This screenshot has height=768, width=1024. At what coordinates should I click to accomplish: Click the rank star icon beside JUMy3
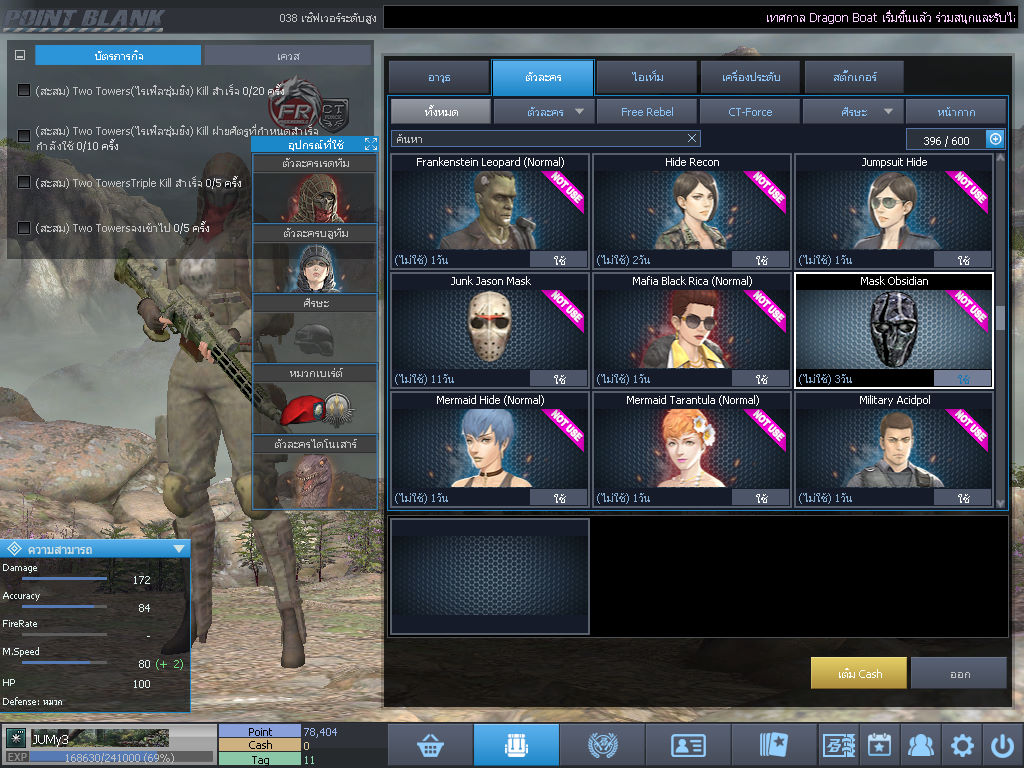16,739
